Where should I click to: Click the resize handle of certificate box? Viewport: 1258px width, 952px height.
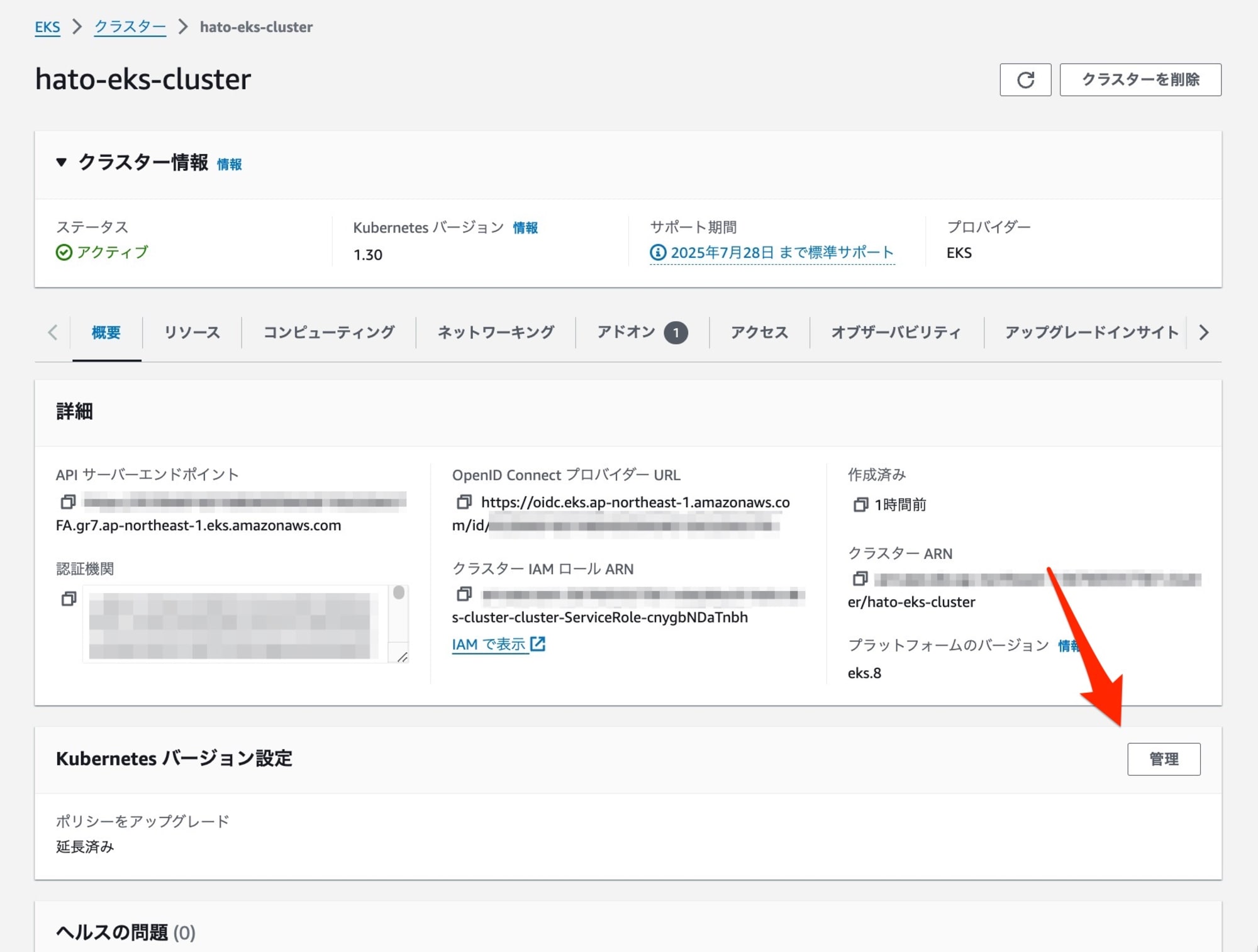click(x=401, y=656)
